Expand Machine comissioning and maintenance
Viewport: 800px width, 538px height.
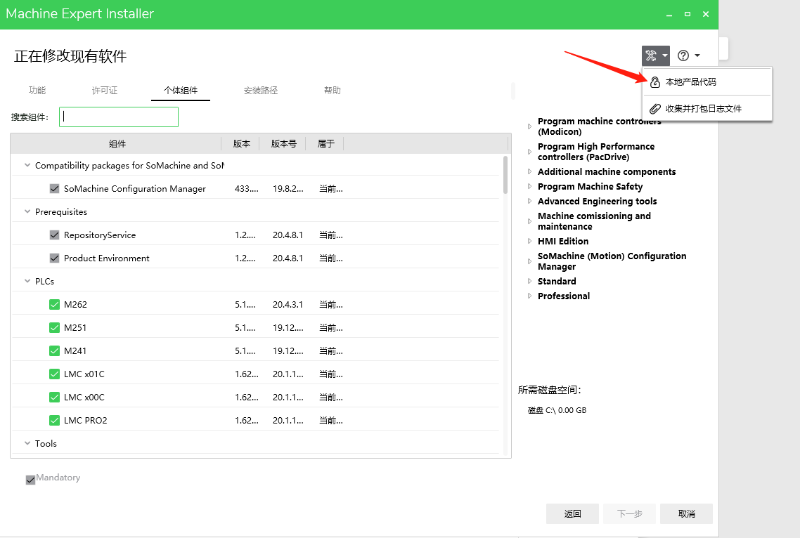(x=530, y=221)
